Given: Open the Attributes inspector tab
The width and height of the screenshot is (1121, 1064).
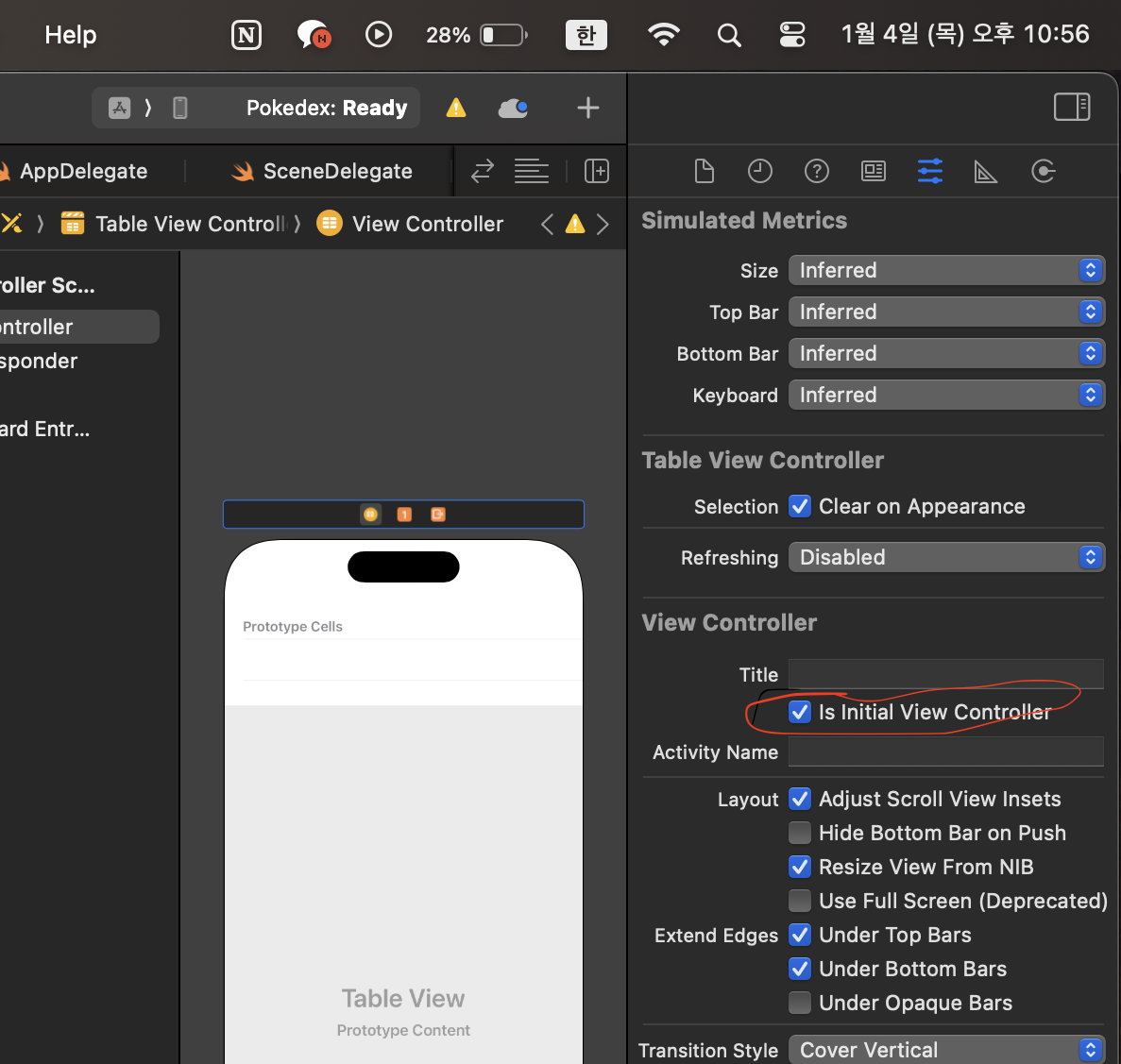Looking at the screenshot, I should click(x=929, y=172).
